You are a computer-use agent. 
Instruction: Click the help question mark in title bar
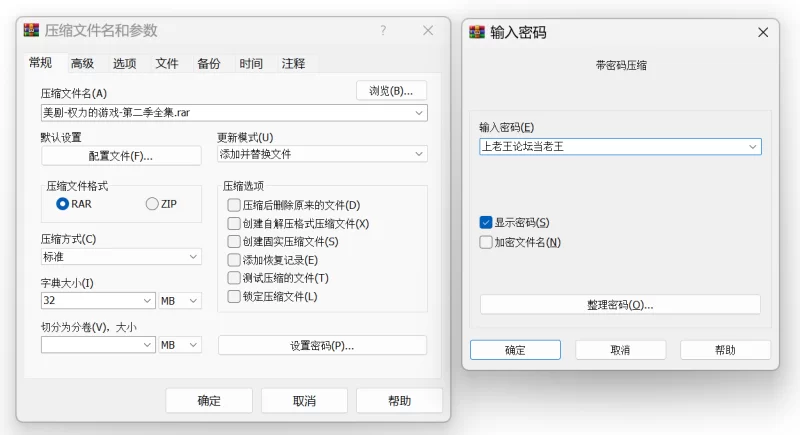382,31
